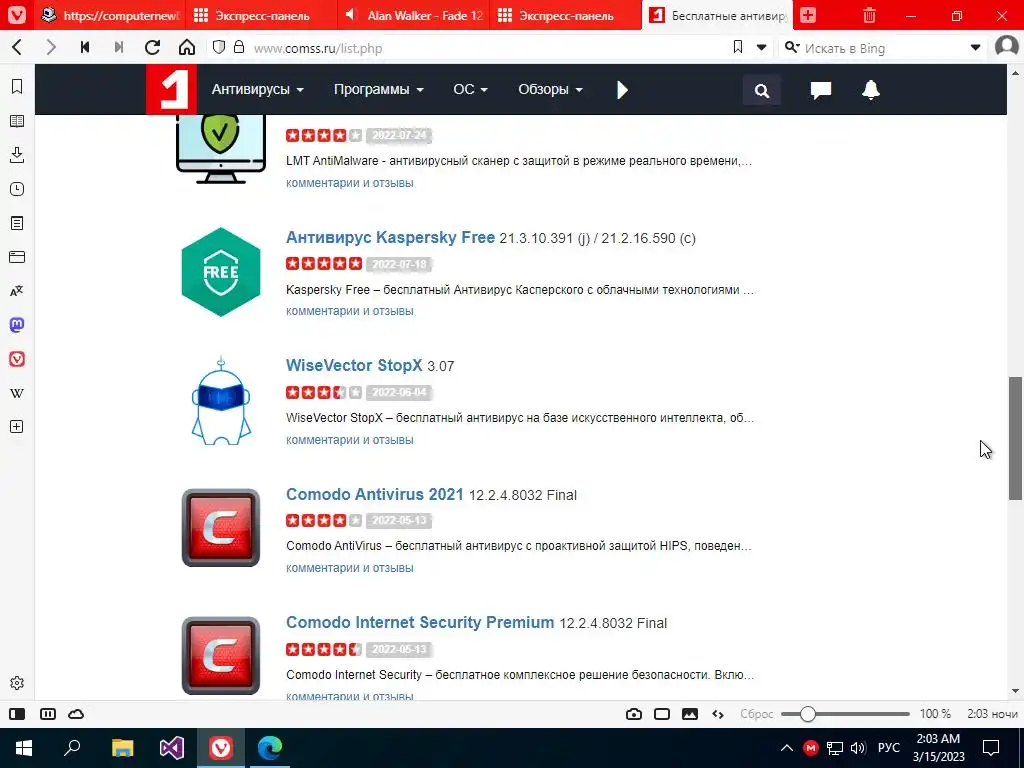This screenshot has height=768, width=1024.
Task: Reset zoom with Сброс button
Action: pyautogui.click(x=757, y=714)
